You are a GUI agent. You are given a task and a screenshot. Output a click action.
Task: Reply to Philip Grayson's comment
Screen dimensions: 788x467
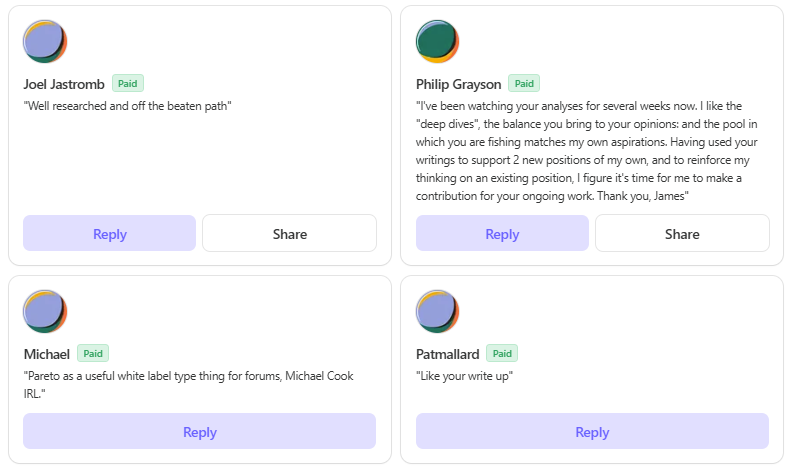point(502,233)
